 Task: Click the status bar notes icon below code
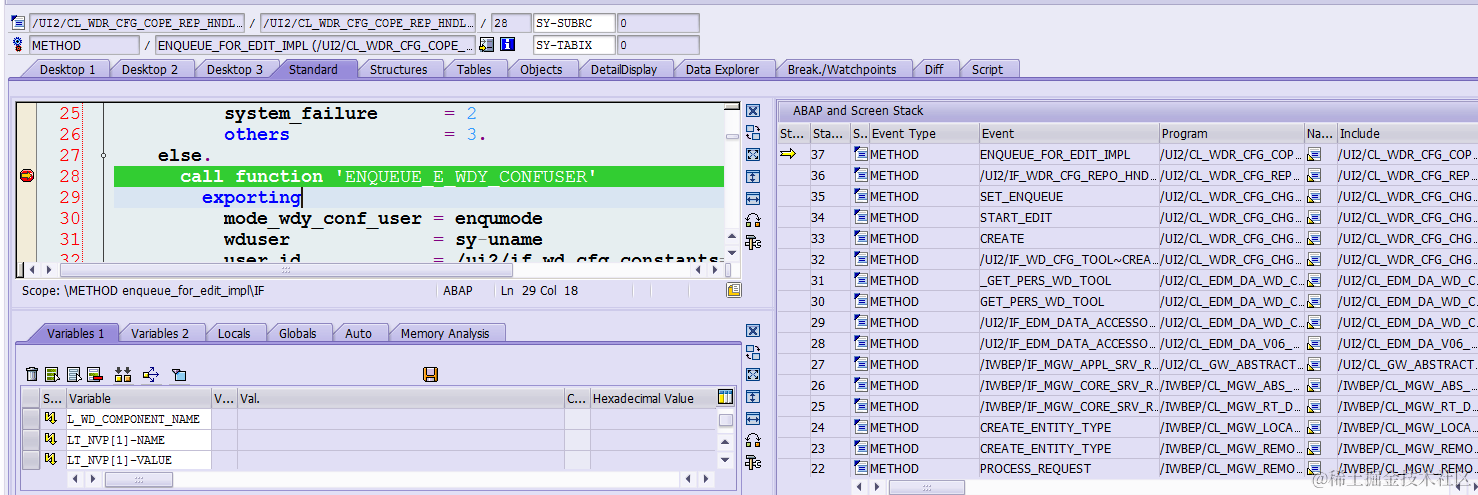pos(734,290)
